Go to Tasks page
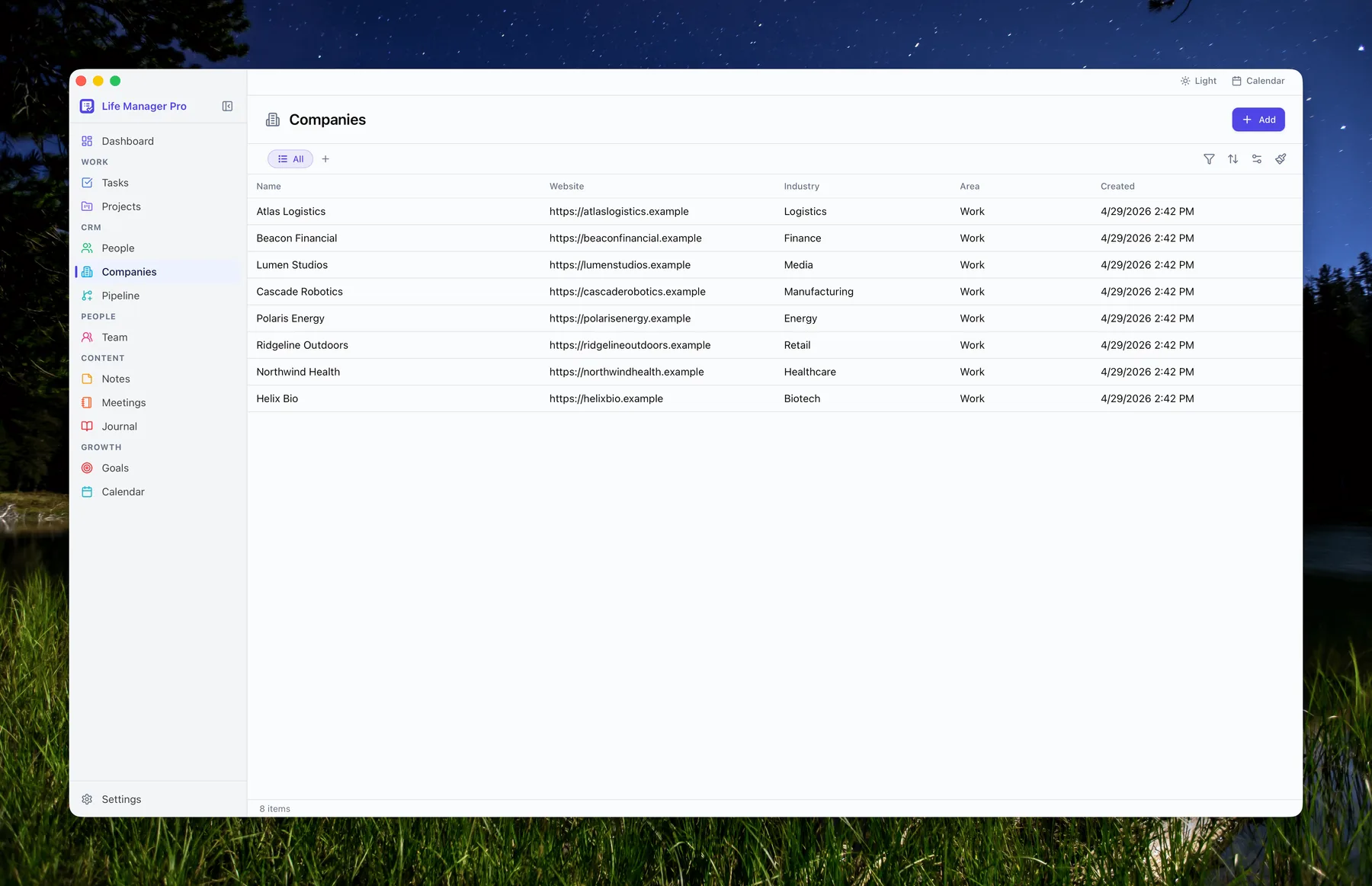Image resolution: width=1372 pixels, height=886 pixels. (115, 183)
